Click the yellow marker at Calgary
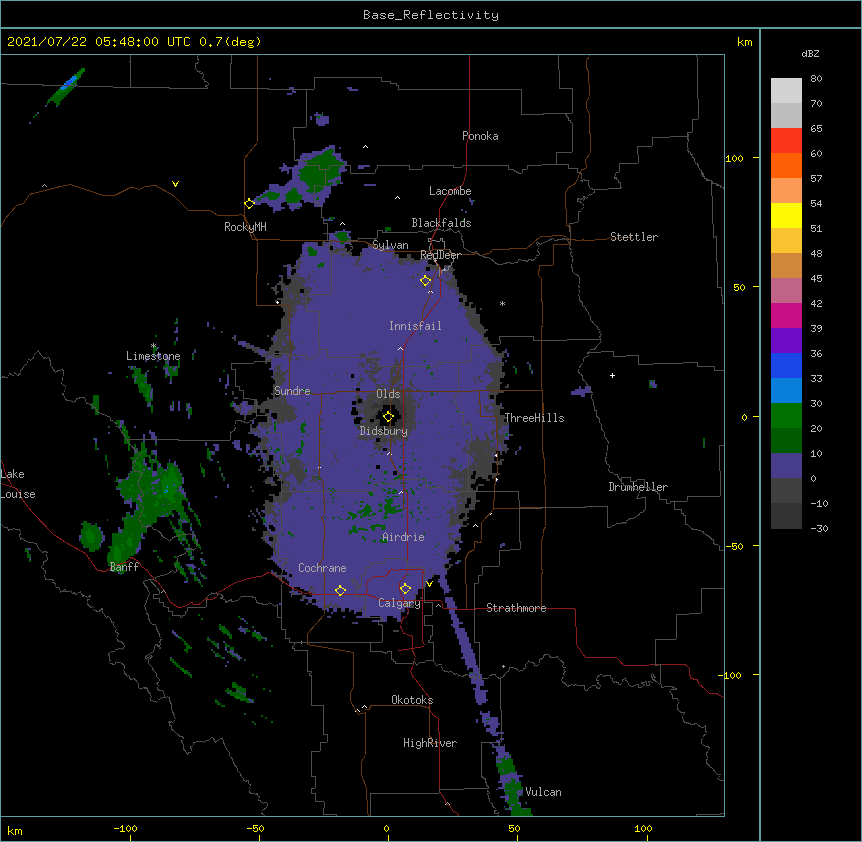862x842 pixels. coord(405,588)
